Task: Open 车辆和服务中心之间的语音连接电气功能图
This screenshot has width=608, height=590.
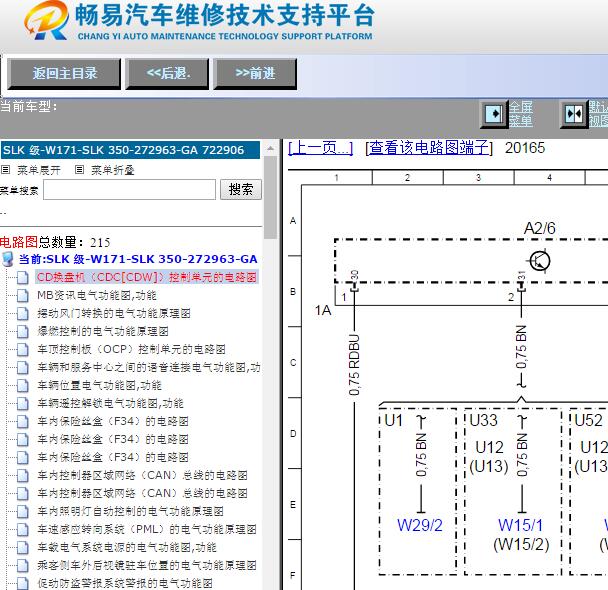Action: (149, 367)
